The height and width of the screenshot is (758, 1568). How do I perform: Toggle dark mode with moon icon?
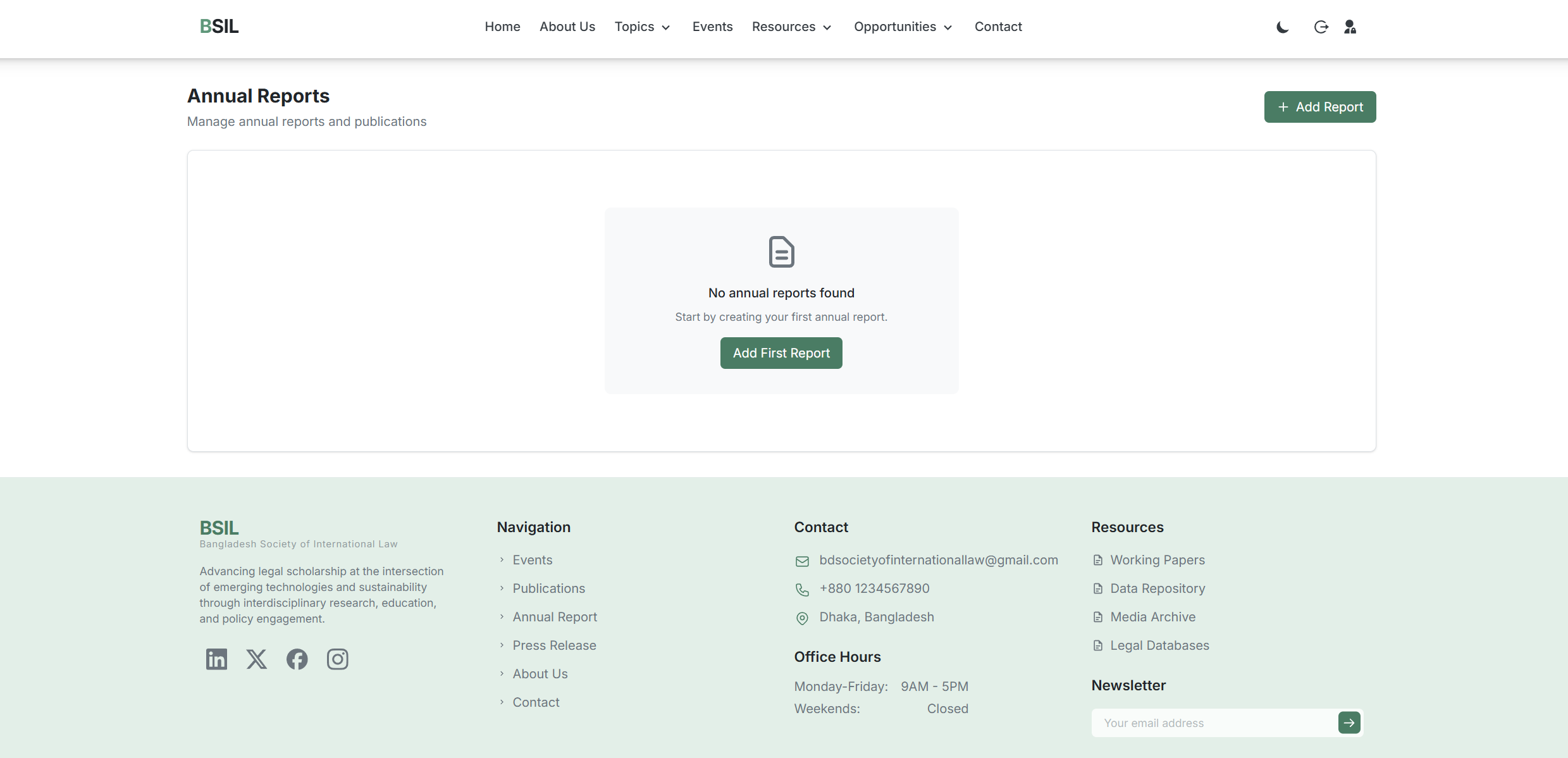pyautogui.click(x=1282, y=27)
